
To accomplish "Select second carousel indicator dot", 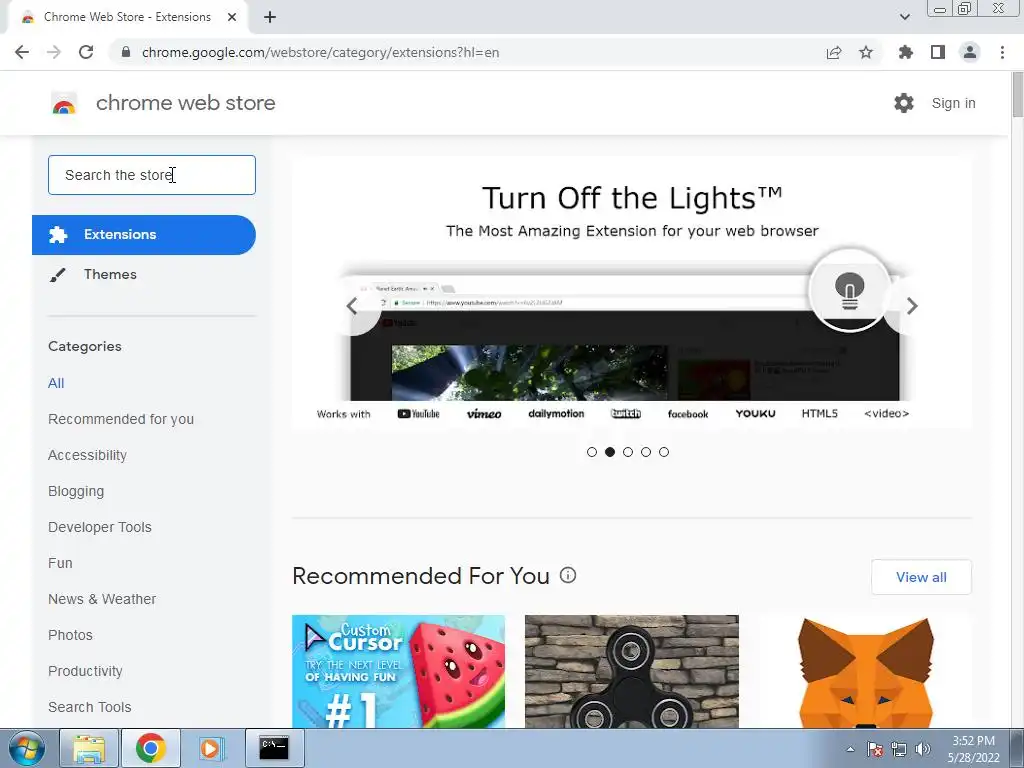I will [610, 452].
